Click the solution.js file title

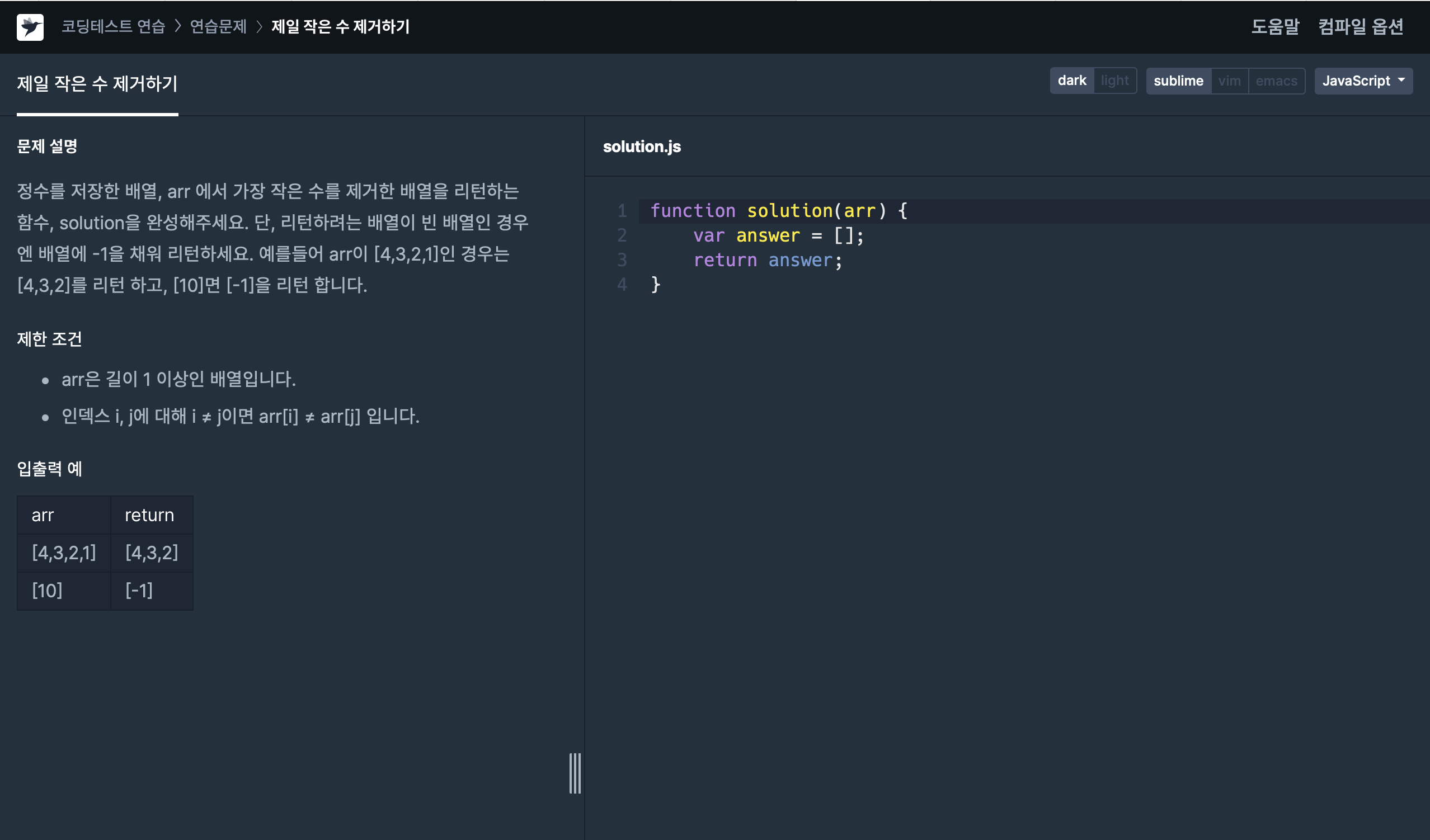point(641,147)
